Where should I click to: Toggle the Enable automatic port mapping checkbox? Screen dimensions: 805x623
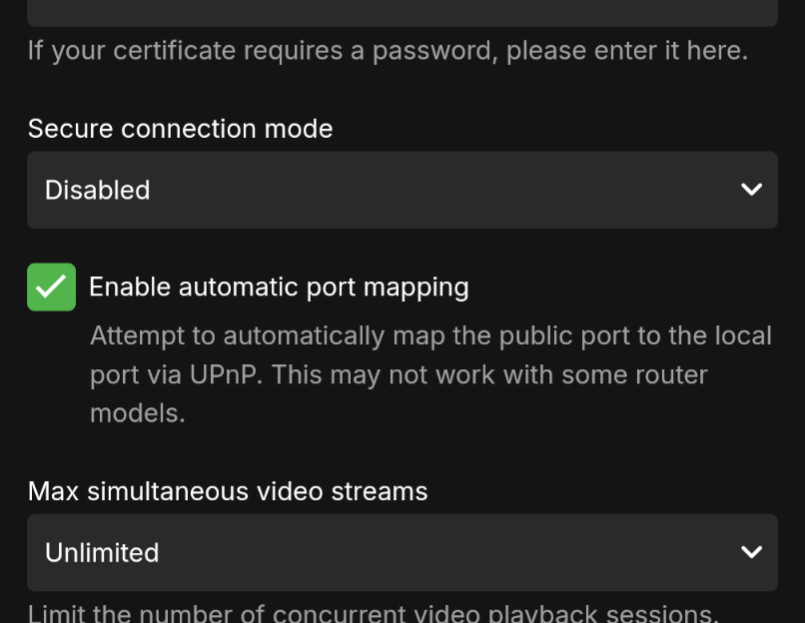[x=51, y=287]
